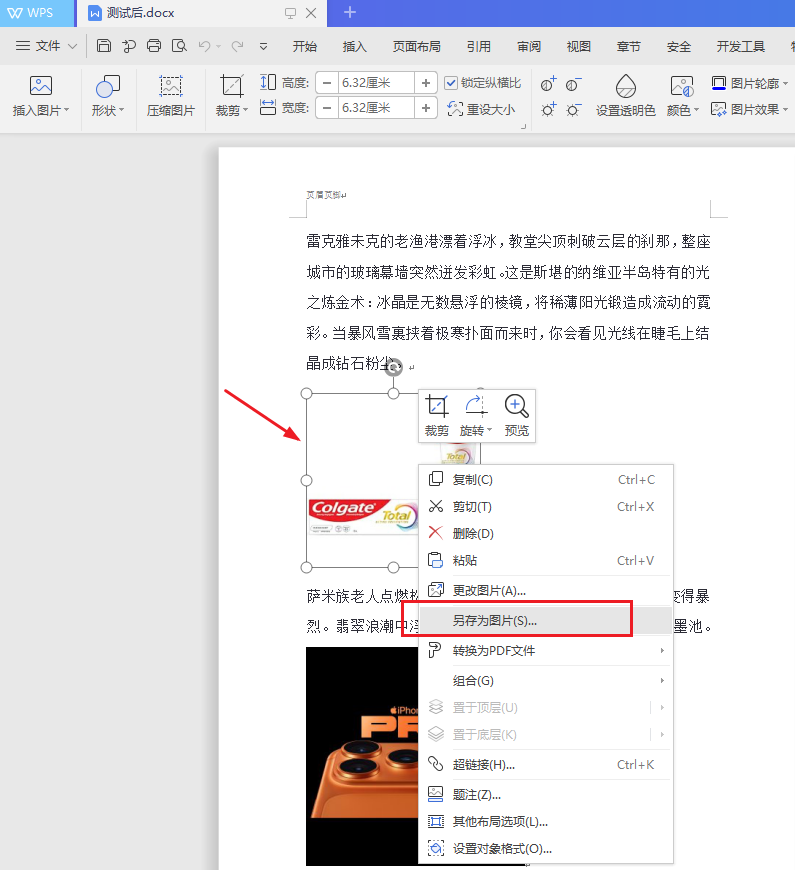Choose Other Layout Options (其他布局选项) item
Image resolution: width=795 pixels, height=870 pixels.
[x=545, y=822]
